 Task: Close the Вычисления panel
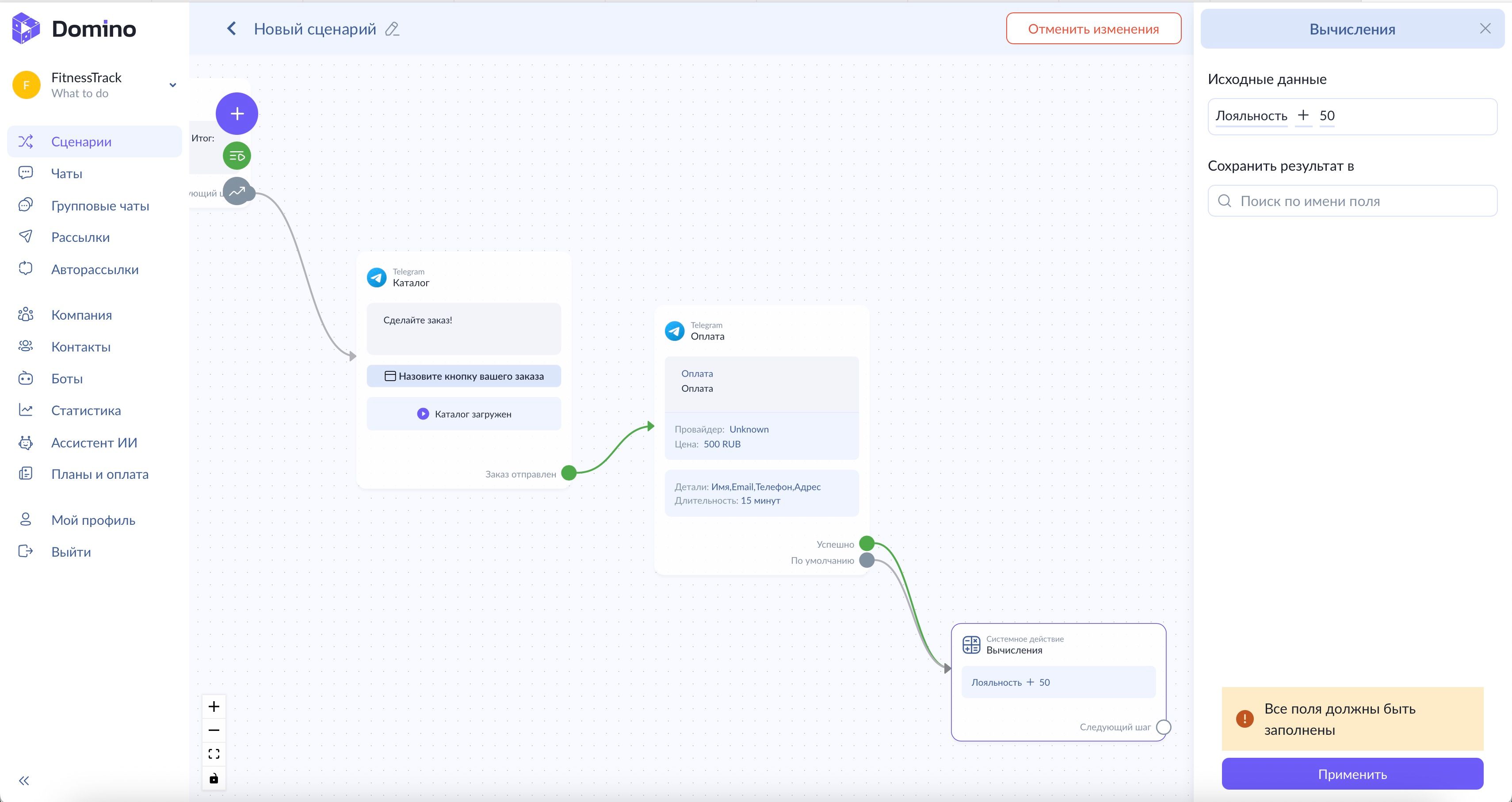tap(1485, 29)
